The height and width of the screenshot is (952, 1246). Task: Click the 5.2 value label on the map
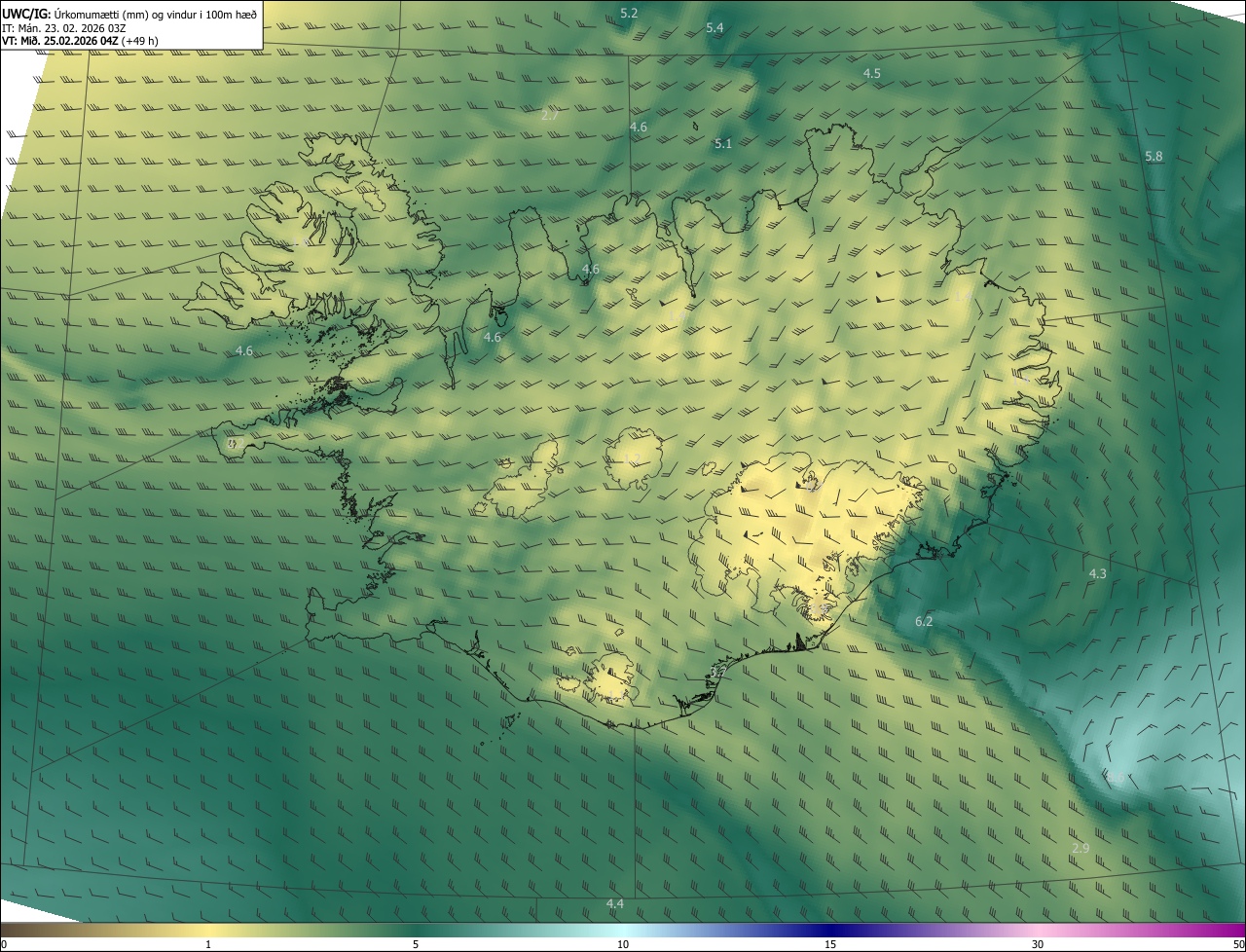point(629,13)
